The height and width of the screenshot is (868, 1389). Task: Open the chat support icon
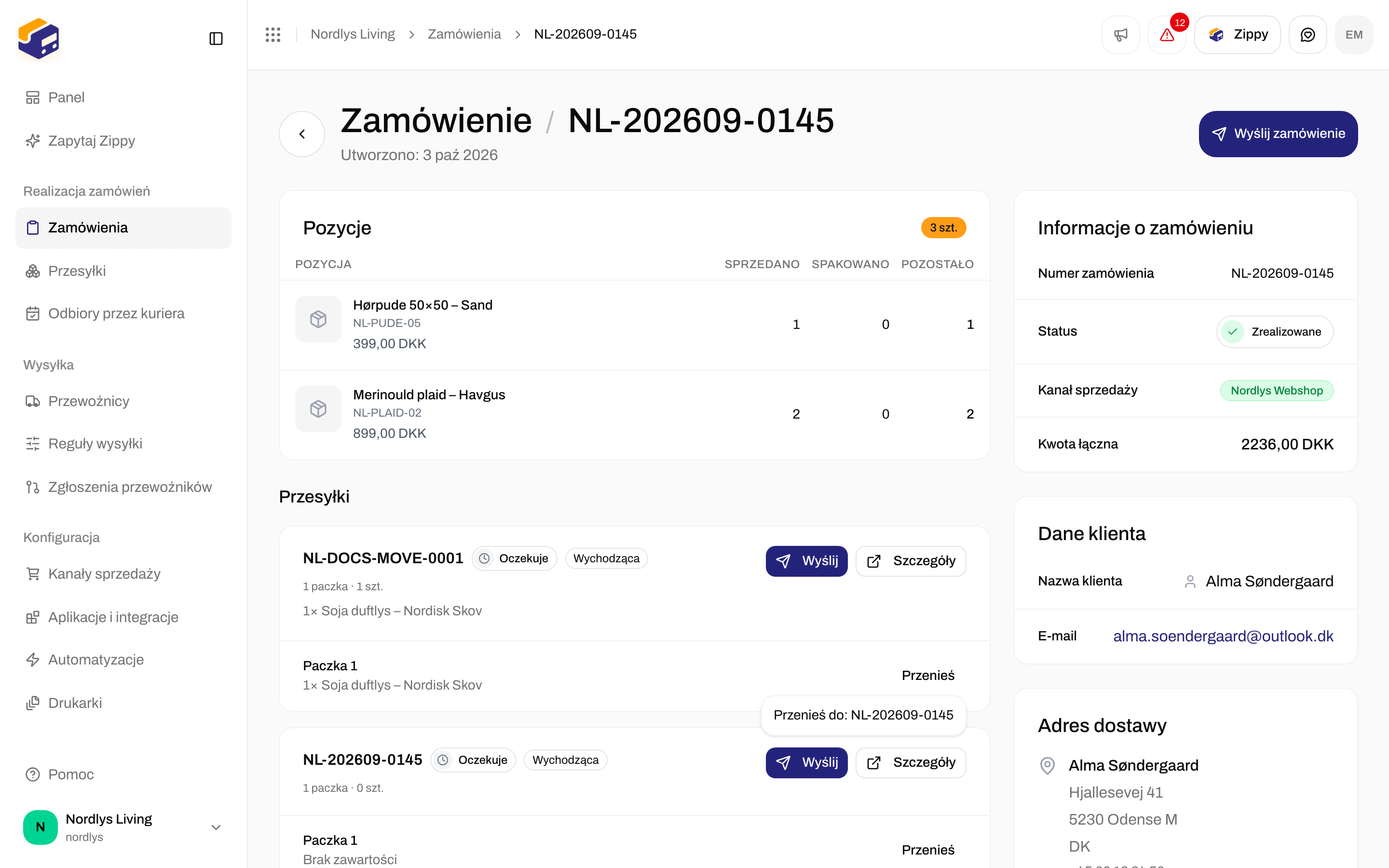[x=1307, y=34]
